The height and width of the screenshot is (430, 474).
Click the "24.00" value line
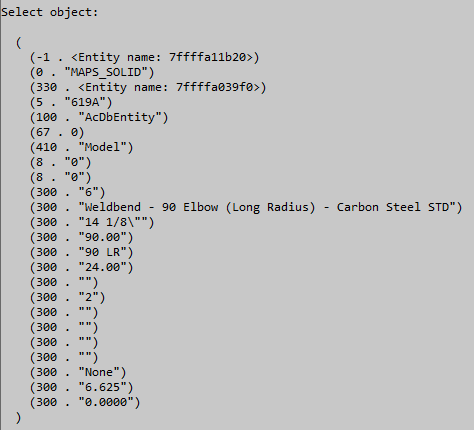[x=82, y=267]
